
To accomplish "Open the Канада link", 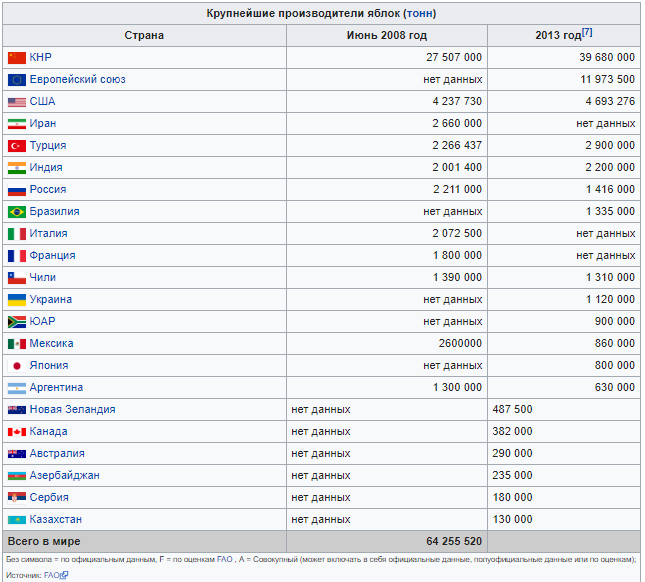I will point(49,432).
